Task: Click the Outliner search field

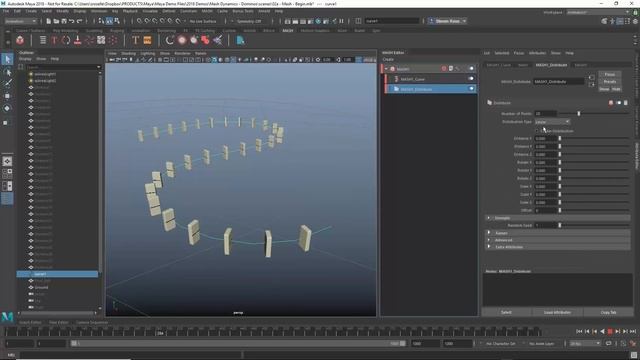Action: [x=63, y=67]
